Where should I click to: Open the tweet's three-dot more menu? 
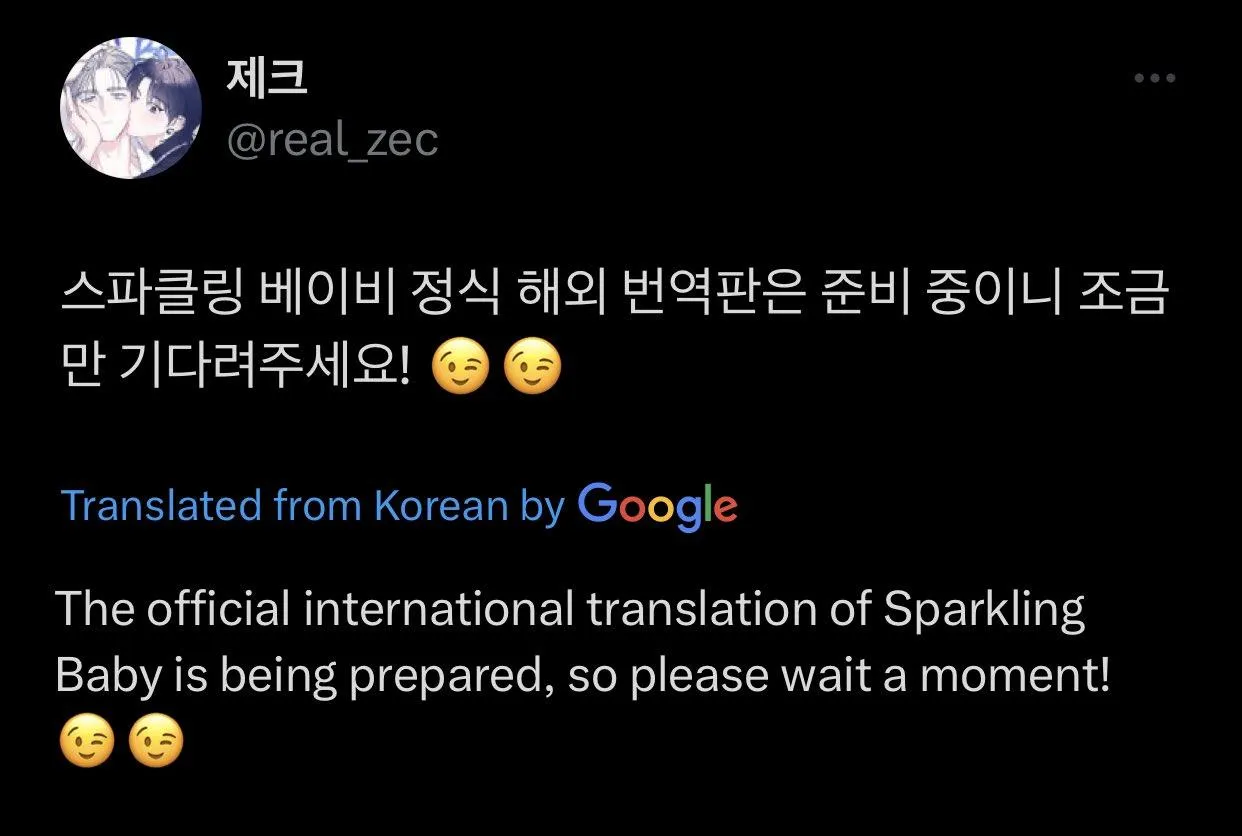1154,79
